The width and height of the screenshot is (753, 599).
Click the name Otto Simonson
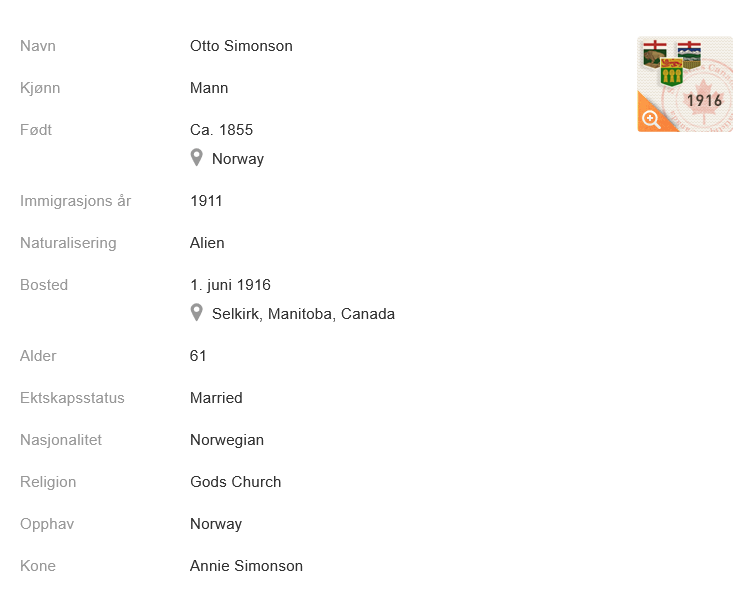[x=241, y=46]
